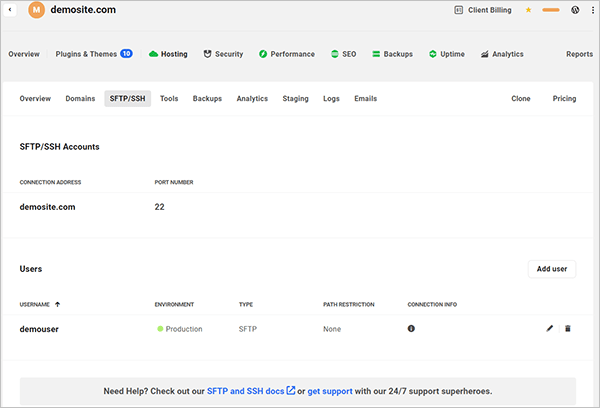Open the Logs sub-tab
Image resolution: width=600 pixels, height=408 pixels.
pyautogui.click(x=331, y=98)
